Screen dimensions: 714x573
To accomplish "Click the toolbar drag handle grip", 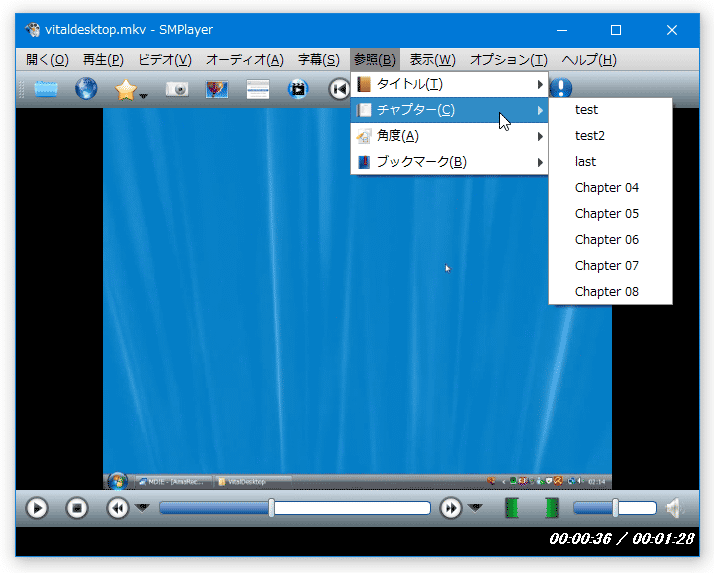I will [x=21, y=89].
